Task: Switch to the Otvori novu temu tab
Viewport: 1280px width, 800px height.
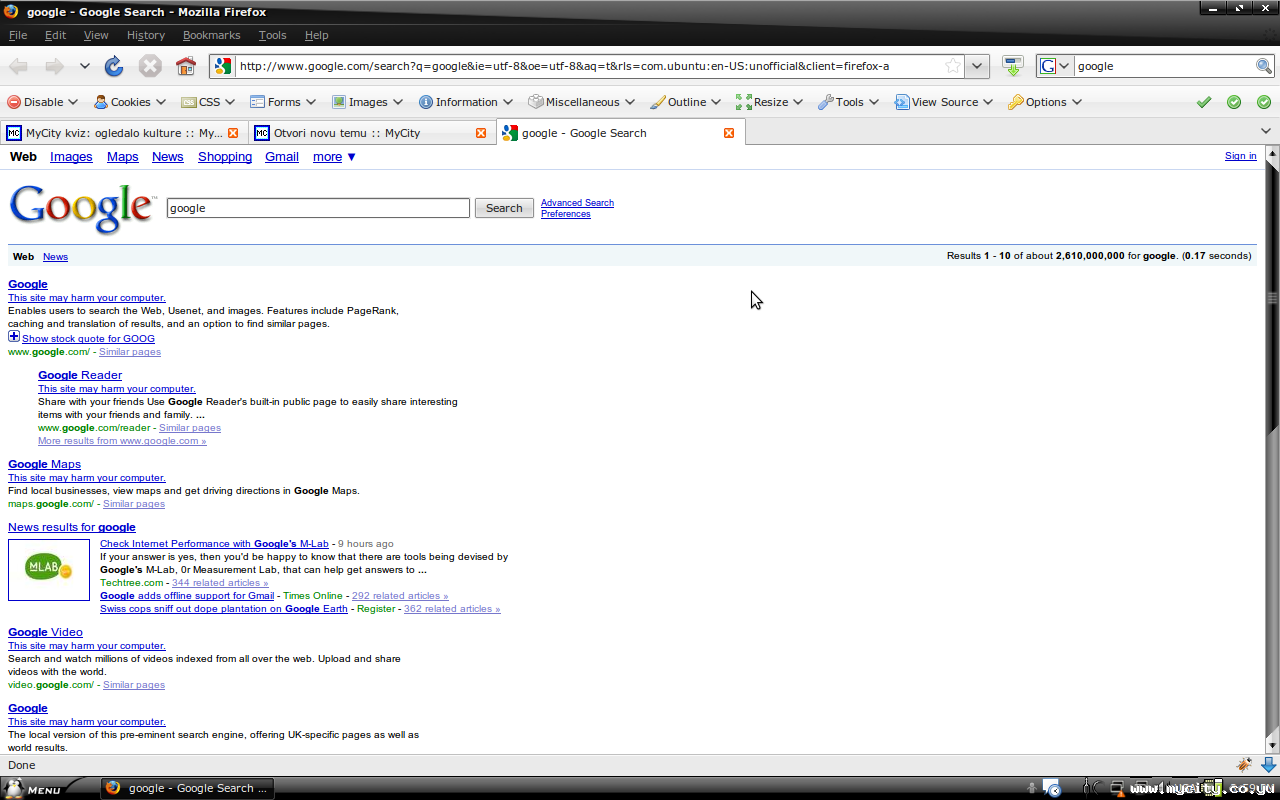Action: (x=371, y=133)
